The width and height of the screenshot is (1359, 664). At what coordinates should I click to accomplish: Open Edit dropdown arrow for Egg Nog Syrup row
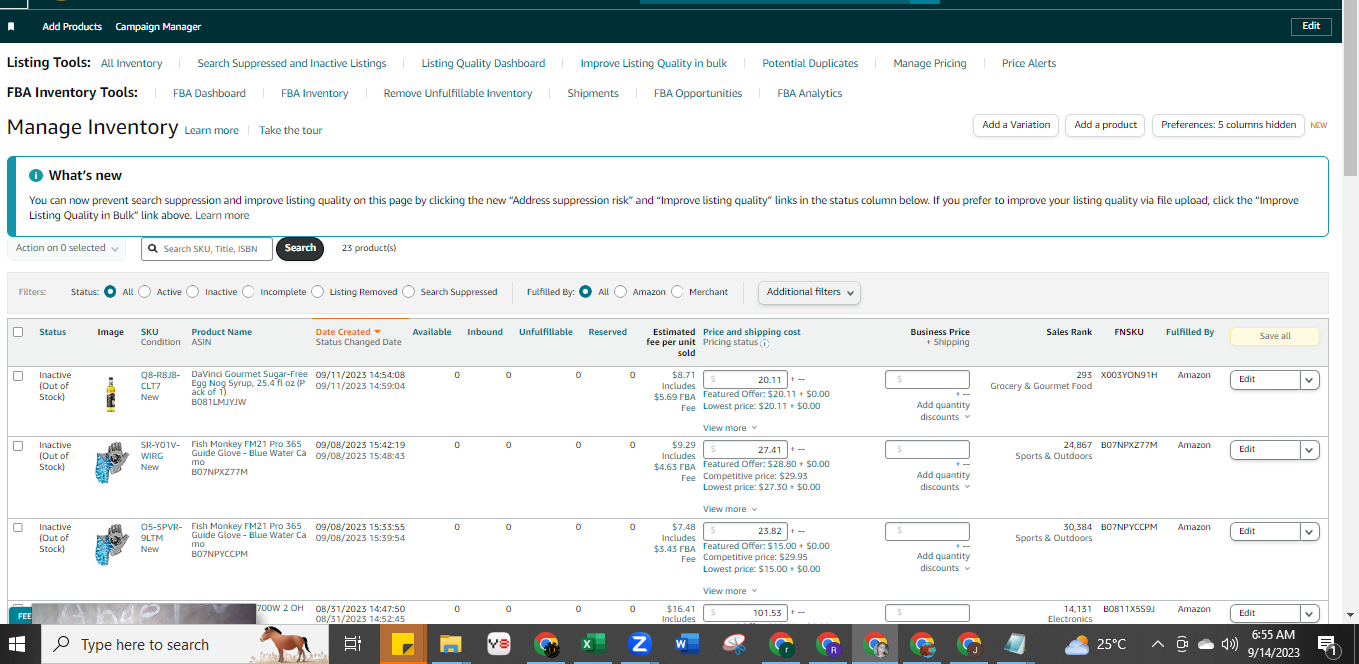[1310, 380]
